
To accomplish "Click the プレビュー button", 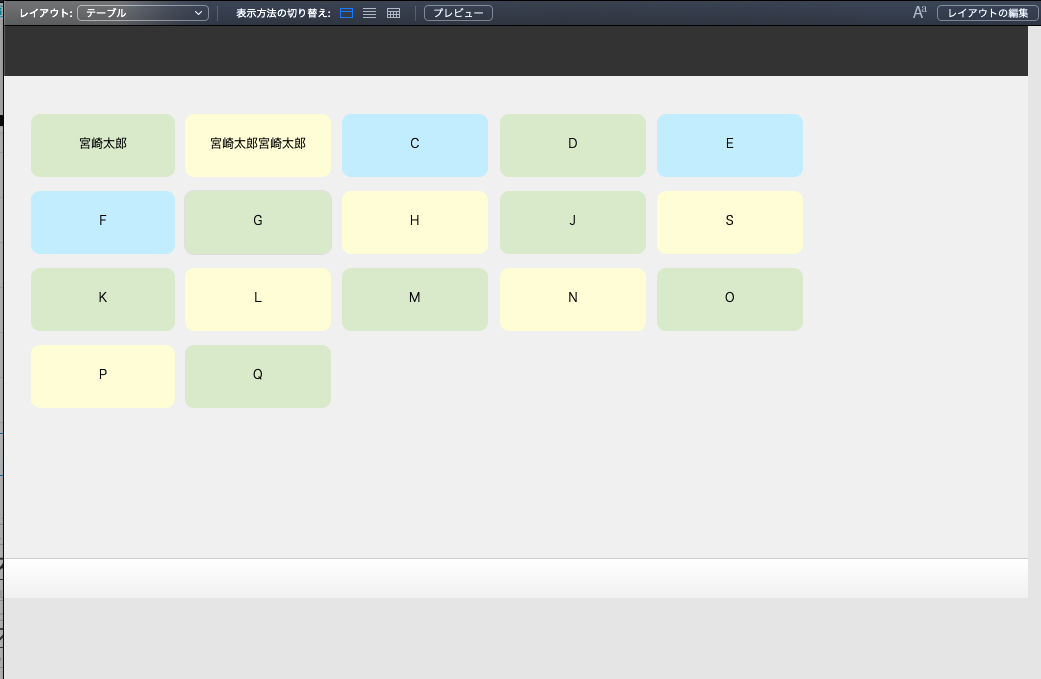I will [458, 13].
